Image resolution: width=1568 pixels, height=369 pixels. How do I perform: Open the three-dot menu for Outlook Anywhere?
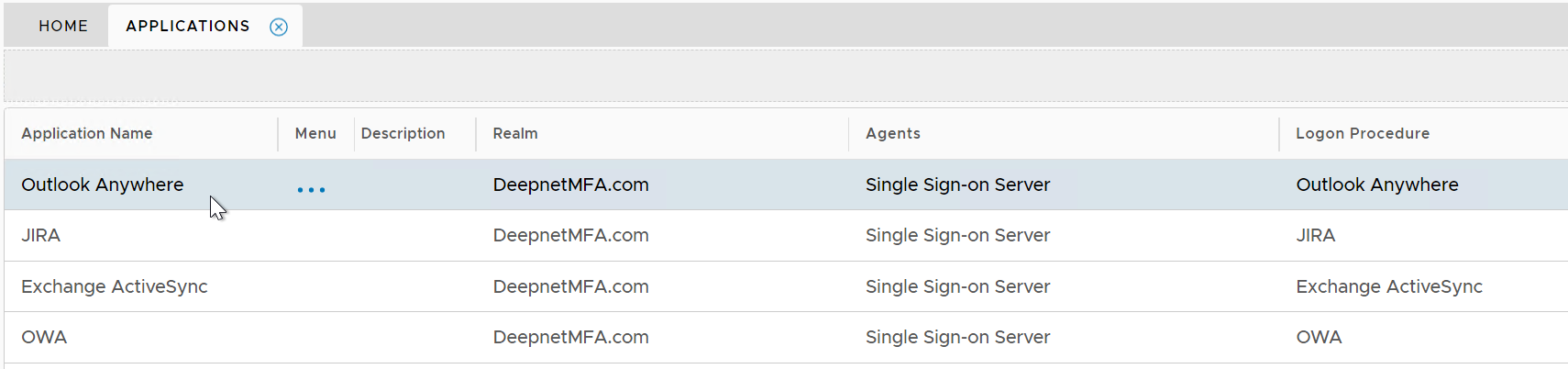pyautogui.click(x=311, y=189)
